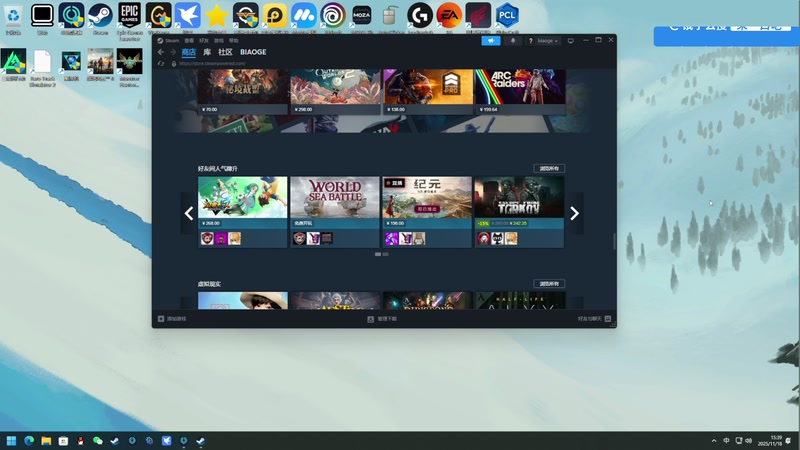Viewport: 800px width, 450px height.
Task: Click the question mark help icon
Action: (x=531, y=40)
